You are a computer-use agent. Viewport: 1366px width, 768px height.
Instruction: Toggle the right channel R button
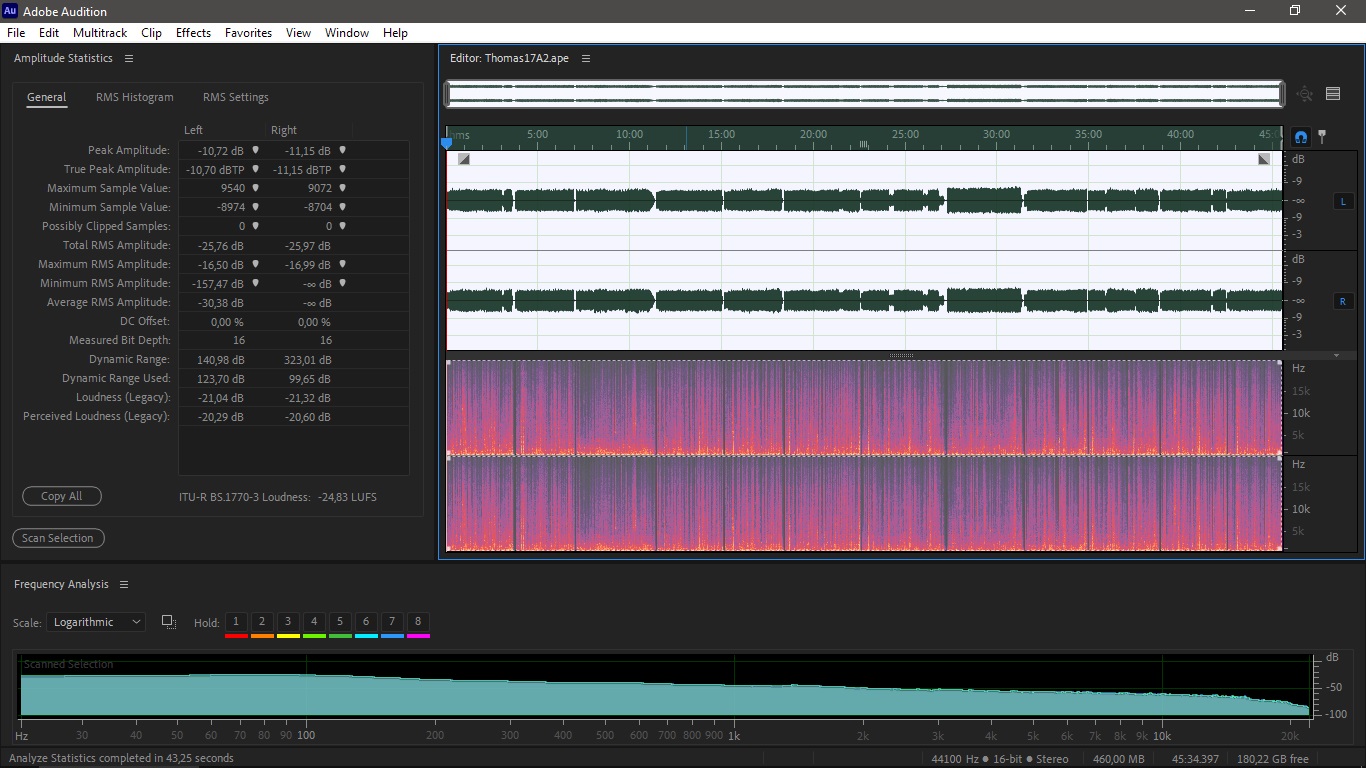point(1343,301)
